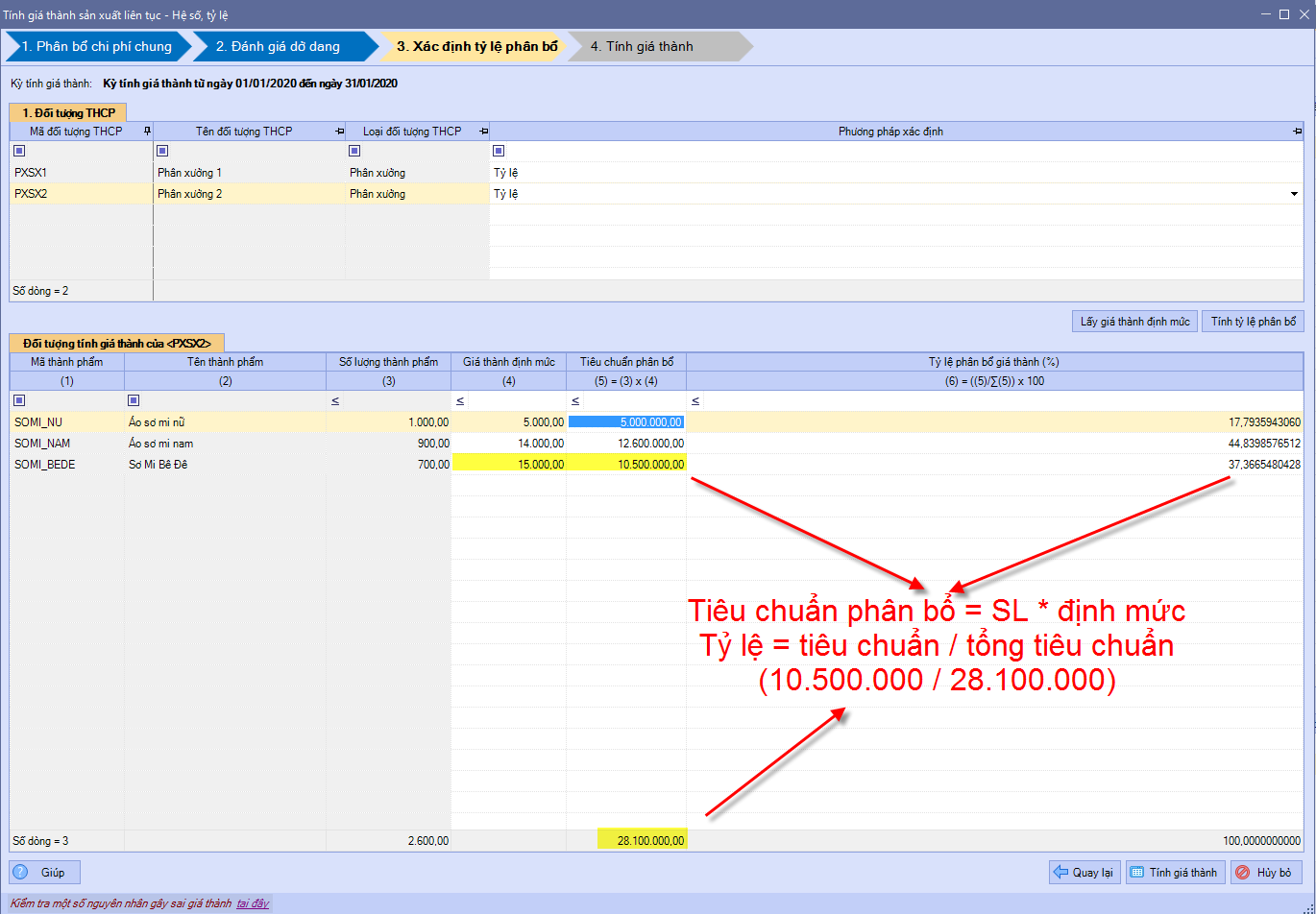Edit Giá thành định mức cell 14.000,00
This screenshot has width=1316, height=914.
tap(508, 444)
